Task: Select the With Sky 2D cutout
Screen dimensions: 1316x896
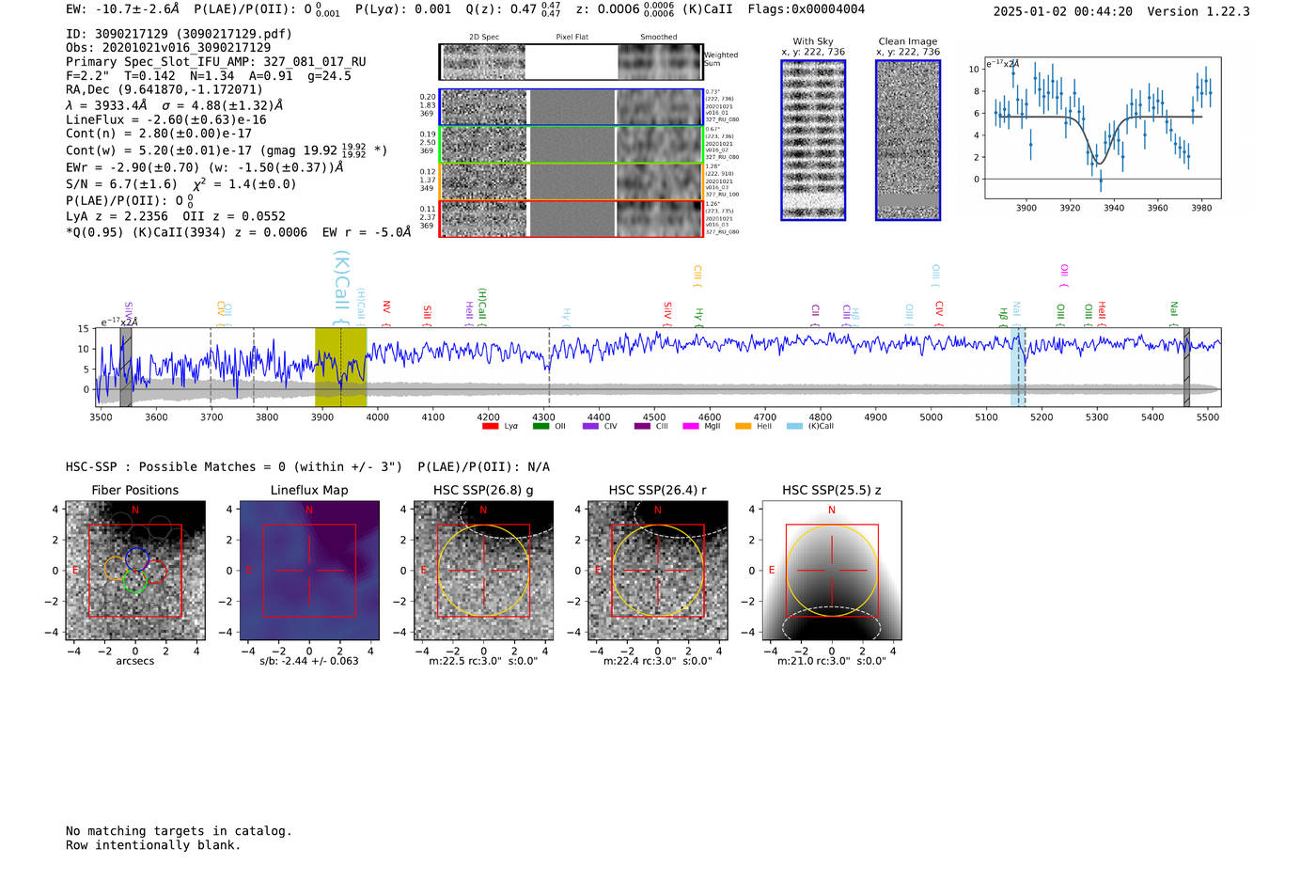Action: tap(813, 140)
